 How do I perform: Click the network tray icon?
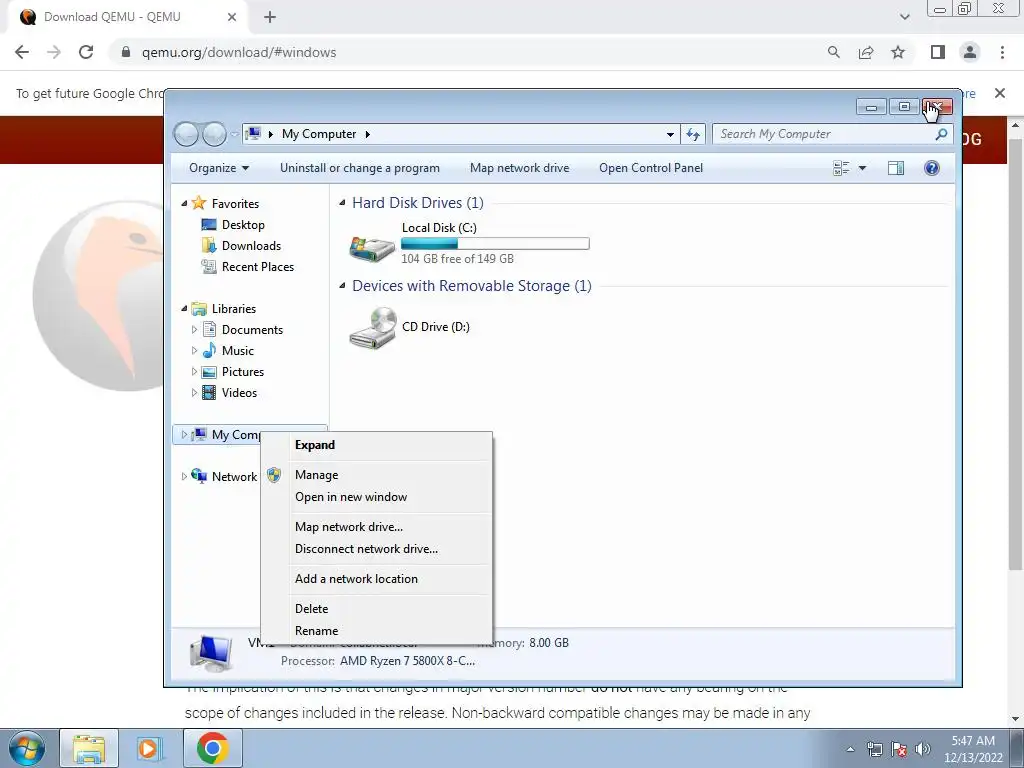(874, 749)
